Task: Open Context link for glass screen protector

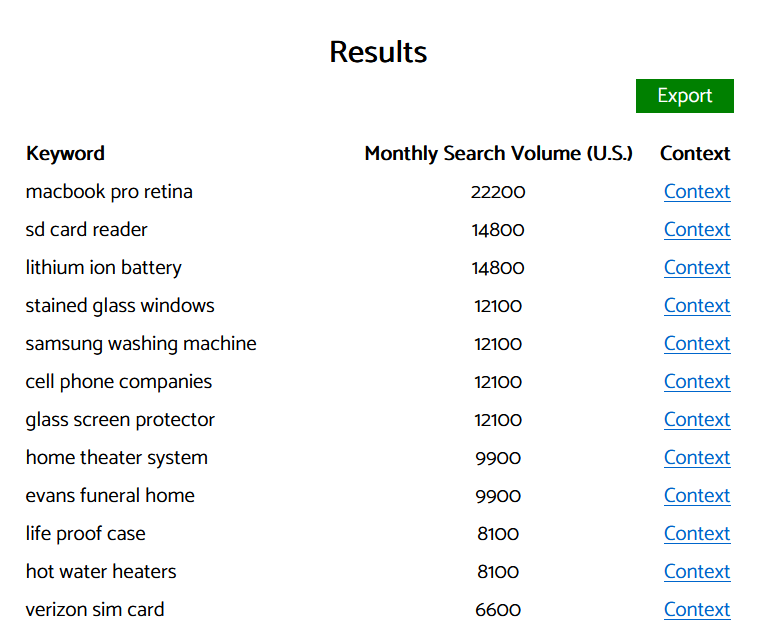Action: 696,420
